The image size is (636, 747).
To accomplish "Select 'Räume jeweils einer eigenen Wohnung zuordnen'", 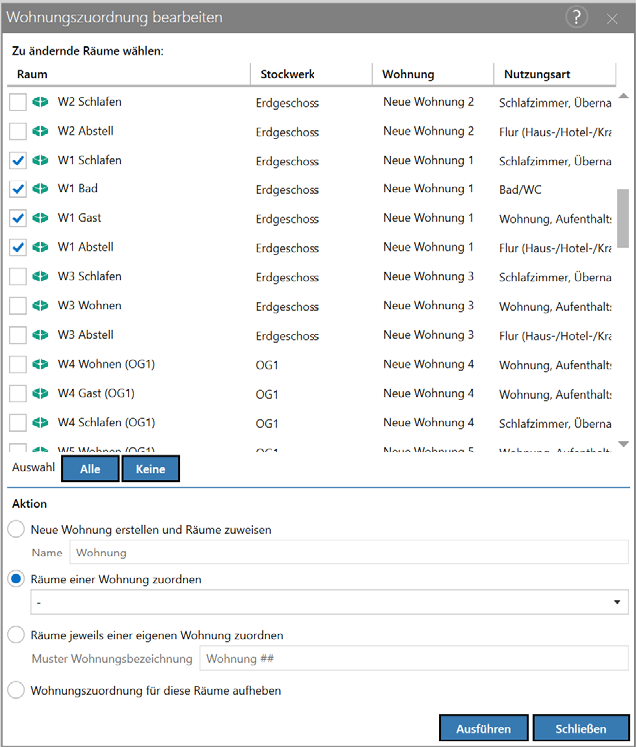I will (16, 635).
